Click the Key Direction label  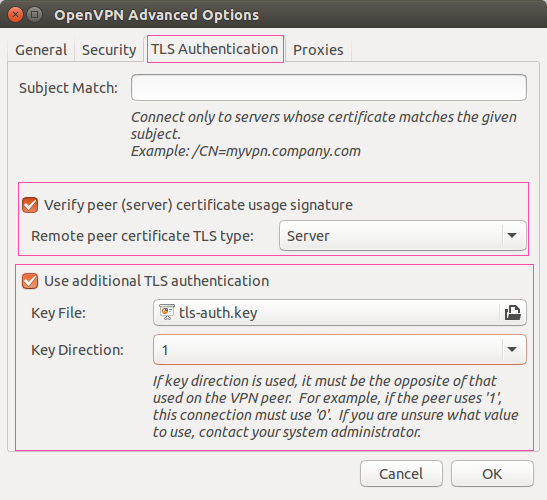(77, 350)
